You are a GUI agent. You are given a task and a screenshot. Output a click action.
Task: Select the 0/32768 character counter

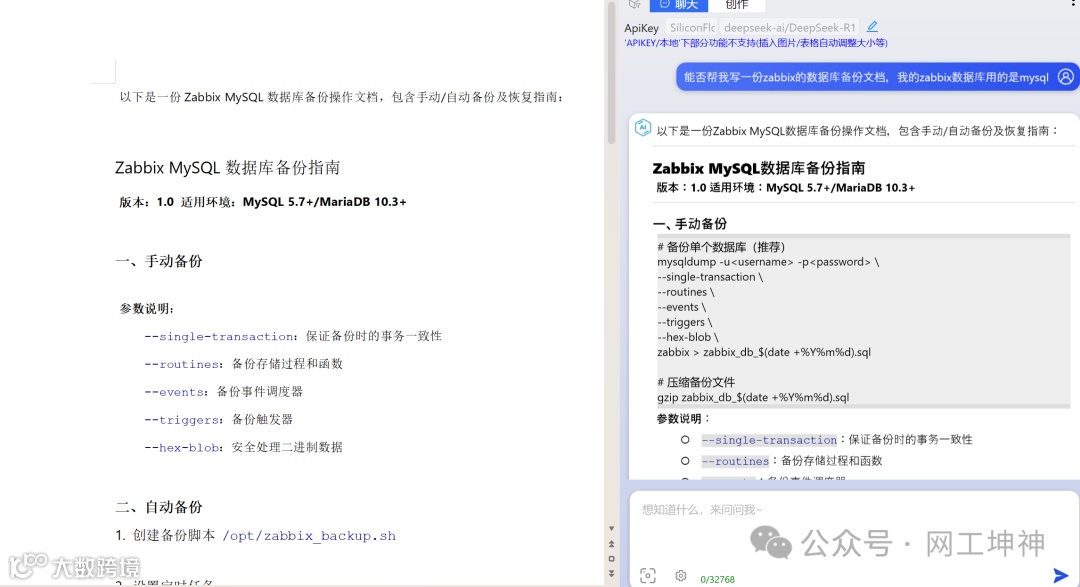(717, 579)
